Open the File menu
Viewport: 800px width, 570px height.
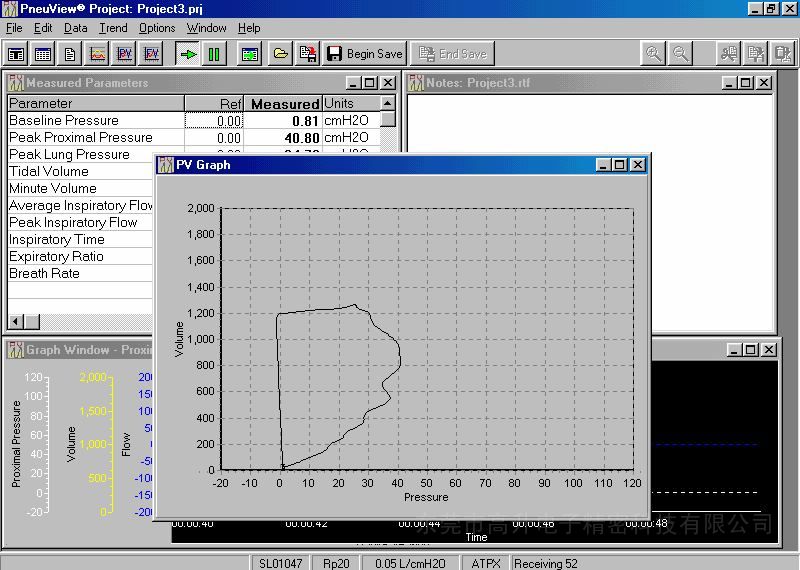tap(14, 28)
